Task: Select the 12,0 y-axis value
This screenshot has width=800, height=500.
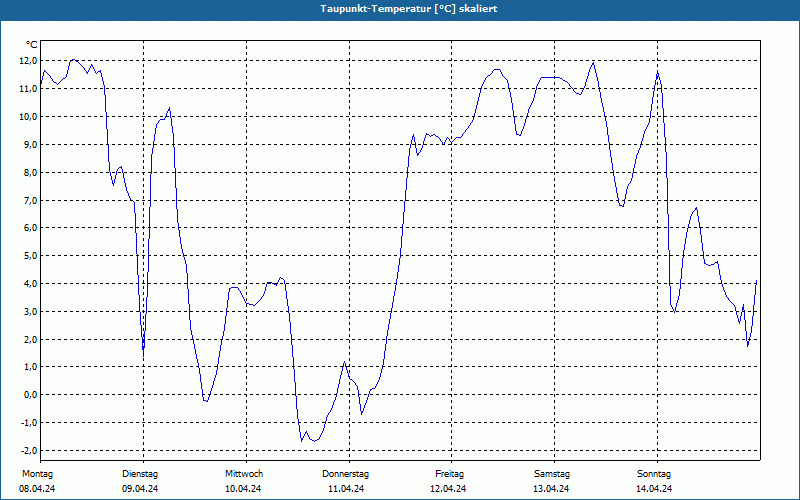Action: click(x=28, y=61)
